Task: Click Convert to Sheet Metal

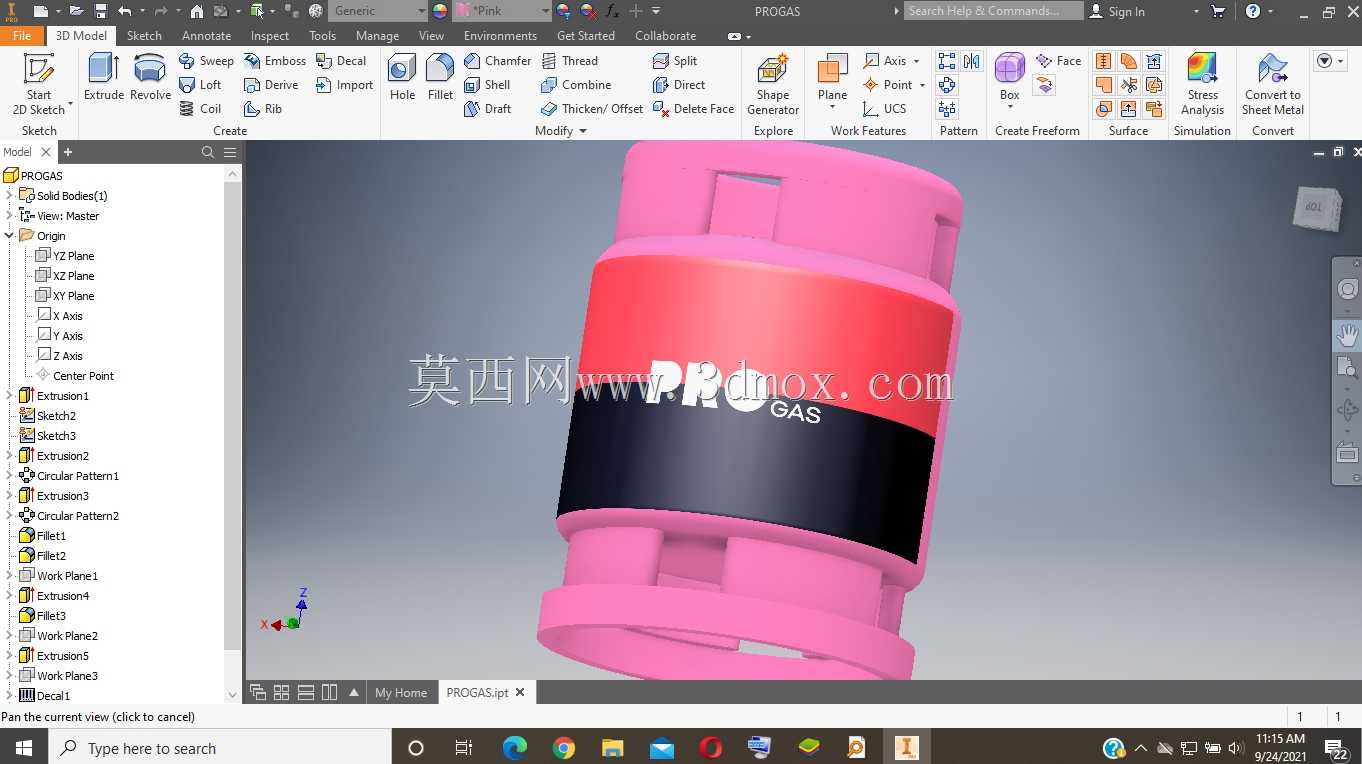Action: coord(1273,85)
